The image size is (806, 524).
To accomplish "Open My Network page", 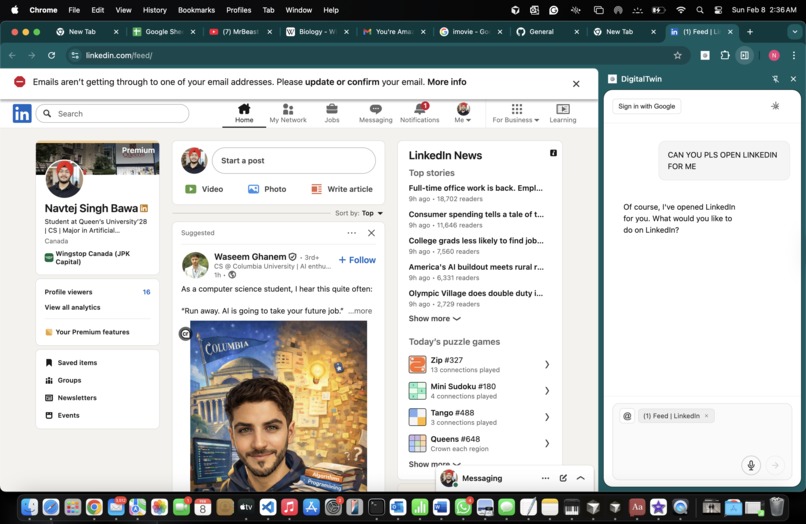I will tap(288, 113).
